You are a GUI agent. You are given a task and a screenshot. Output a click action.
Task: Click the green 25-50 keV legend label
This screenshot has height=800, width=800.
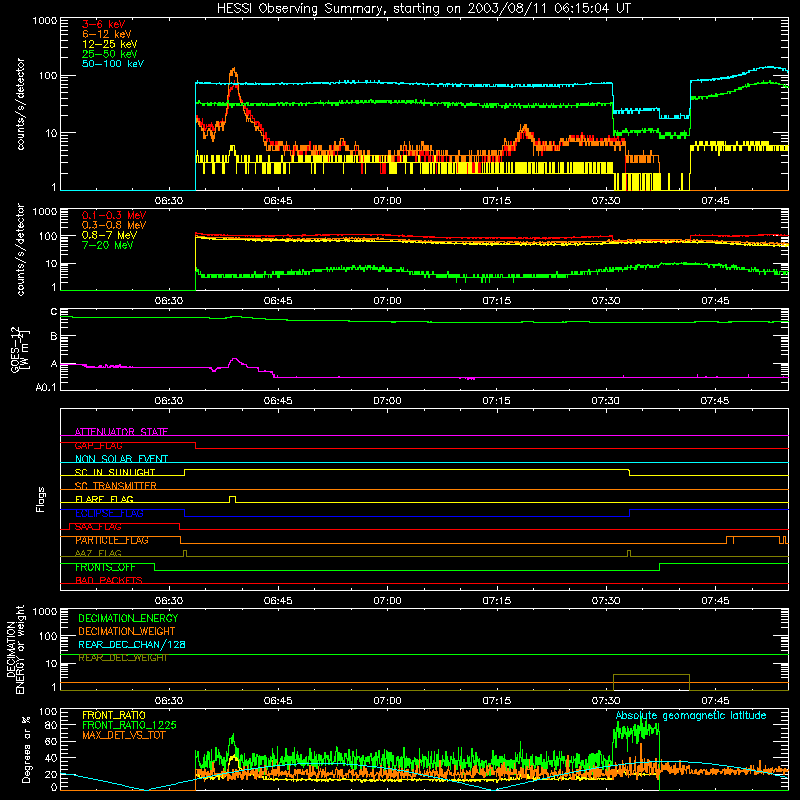pos(109,54)
